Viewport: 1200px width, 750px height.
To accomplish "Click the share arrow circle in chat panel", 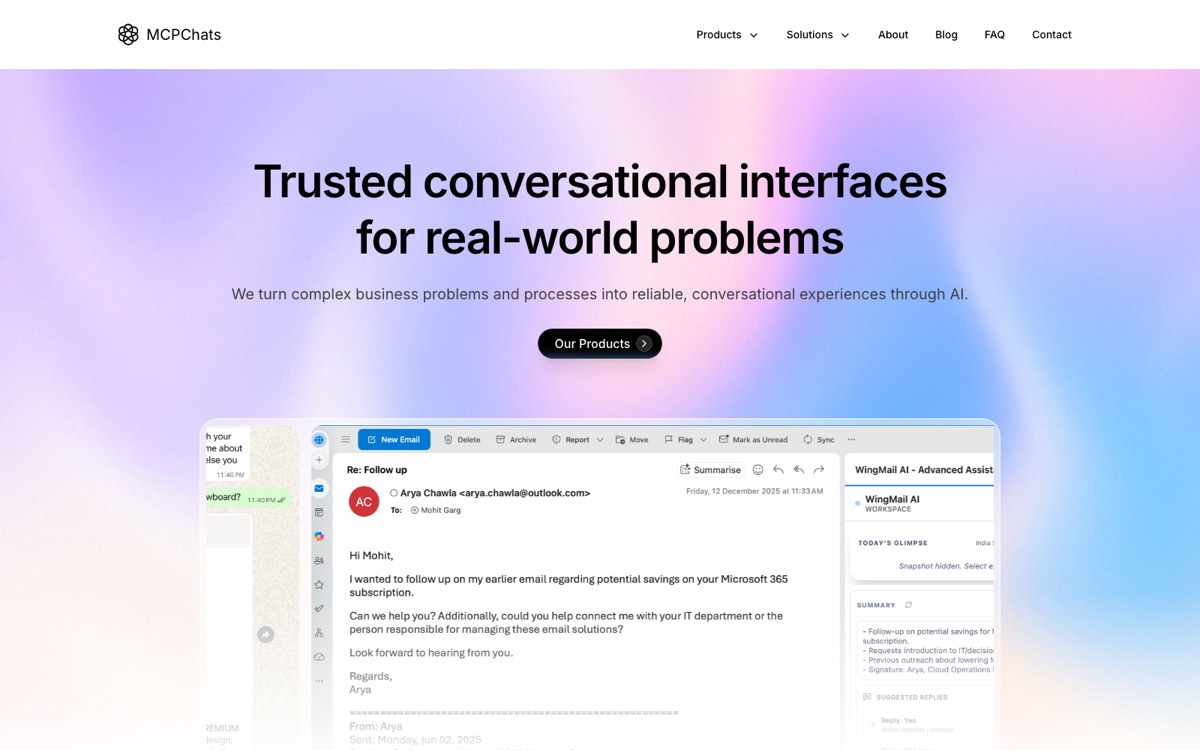I will click(265, 634).
